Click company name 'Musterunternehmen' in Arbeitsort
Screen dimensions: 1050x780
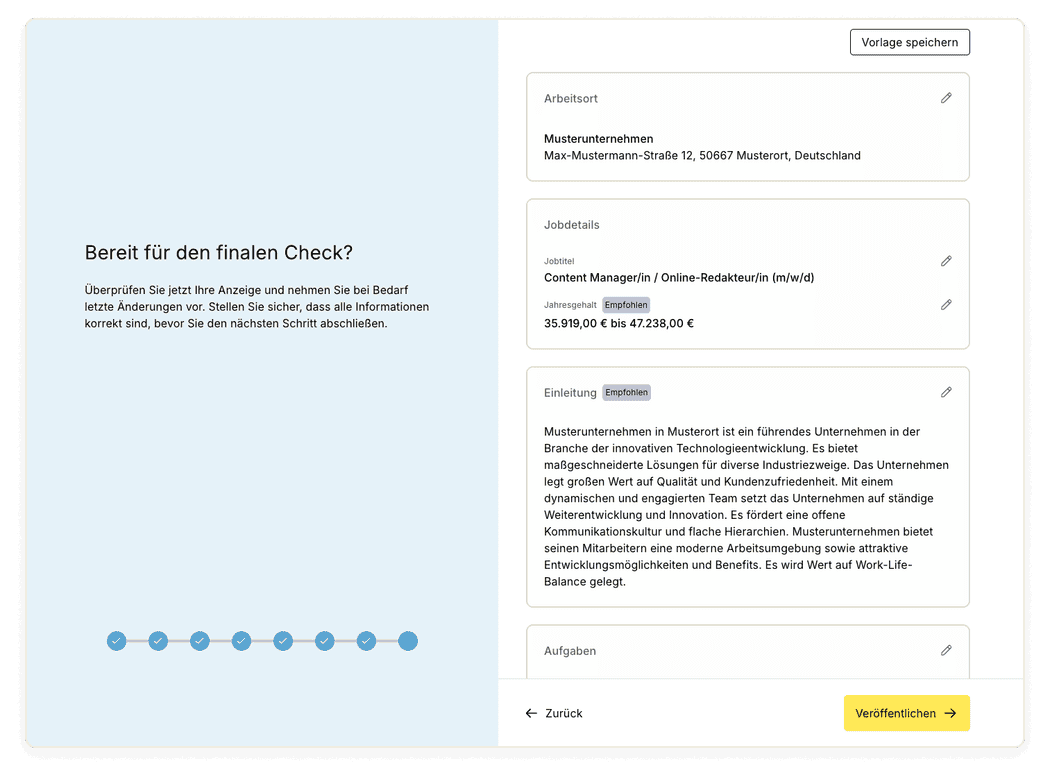(598, 139)
